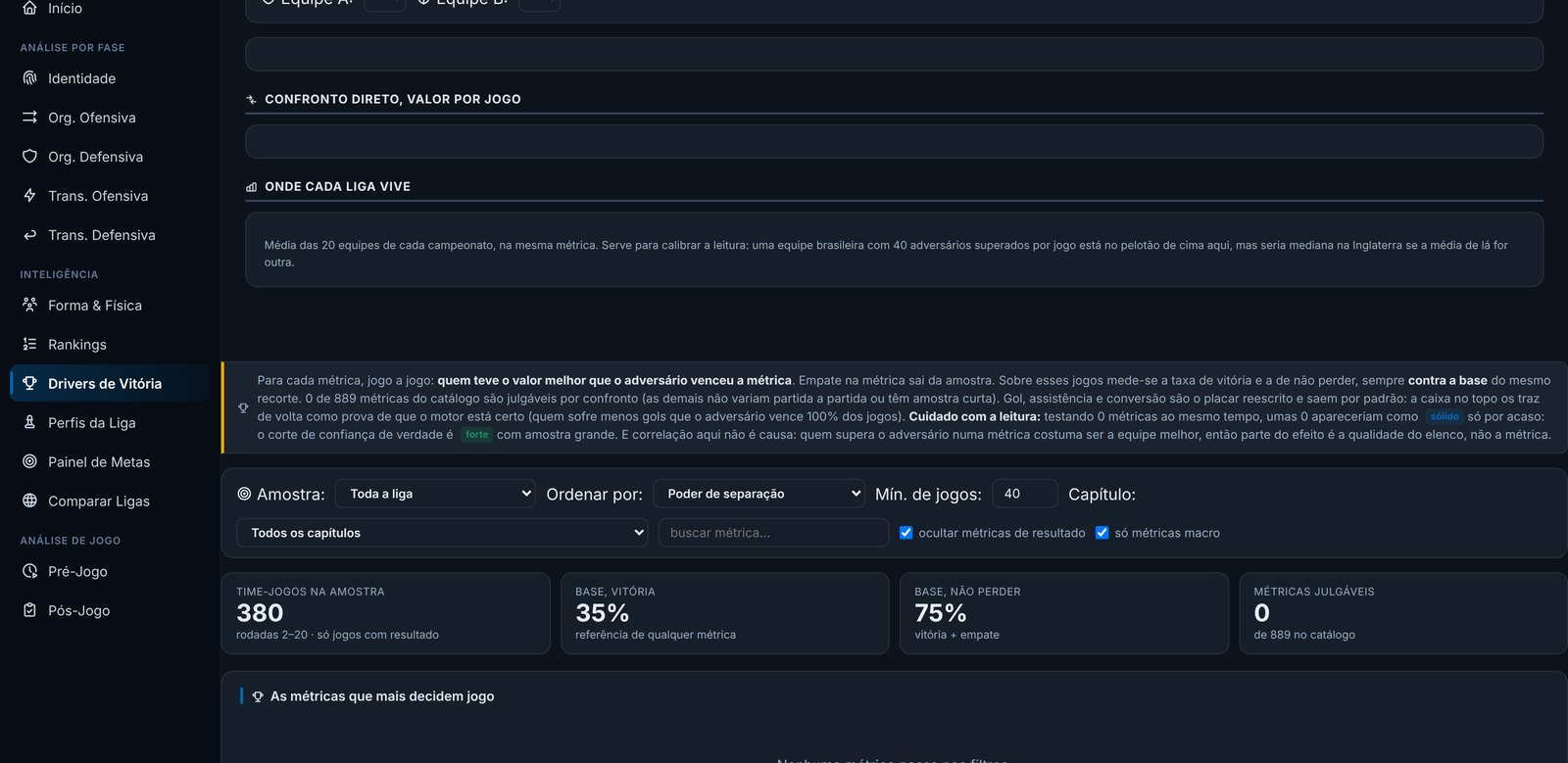Click the Mín. de jogos number field
Image resolution: width=1568 pixels, height=763 pixels.
point(1025,494)
